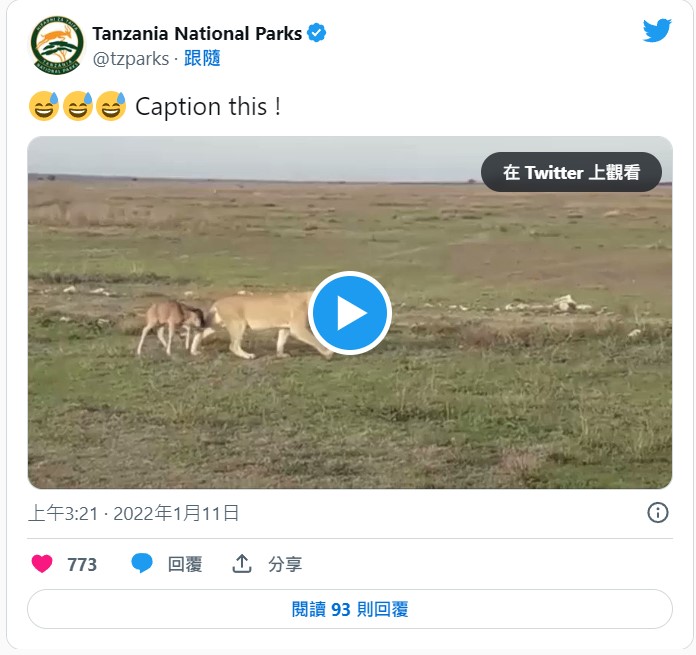Image resolution: width=696 pixels, height=655 pixels.
Task: Open the Tanzania National Parks profile picture
Action: pyautogui.click(x=57, y=46)
